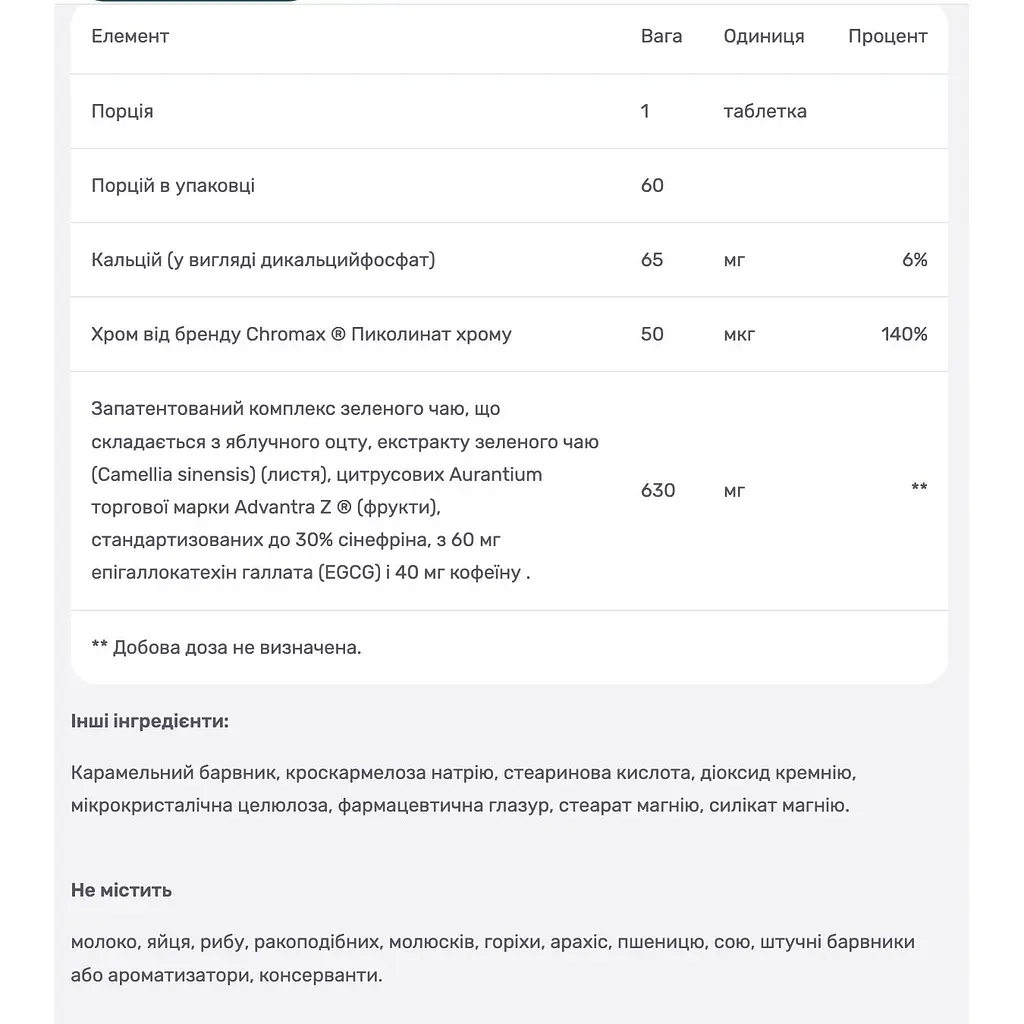Click the Не містить heading
The image size is (1024, 1024).
(121, 890)
